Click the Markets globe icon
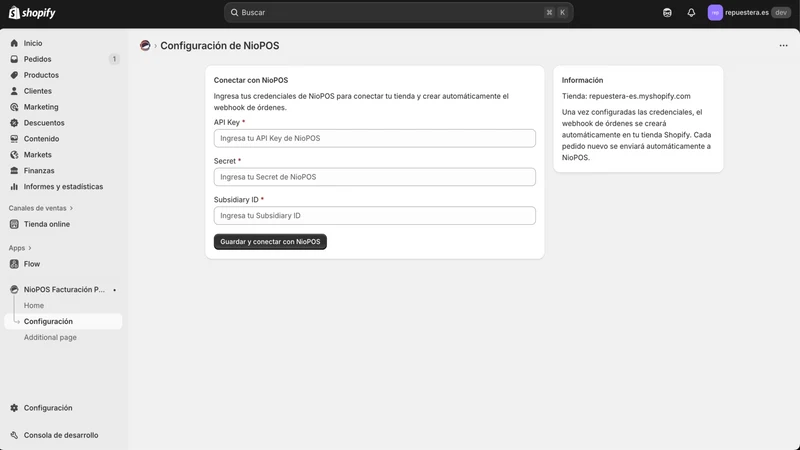 (x=14, y=155)
